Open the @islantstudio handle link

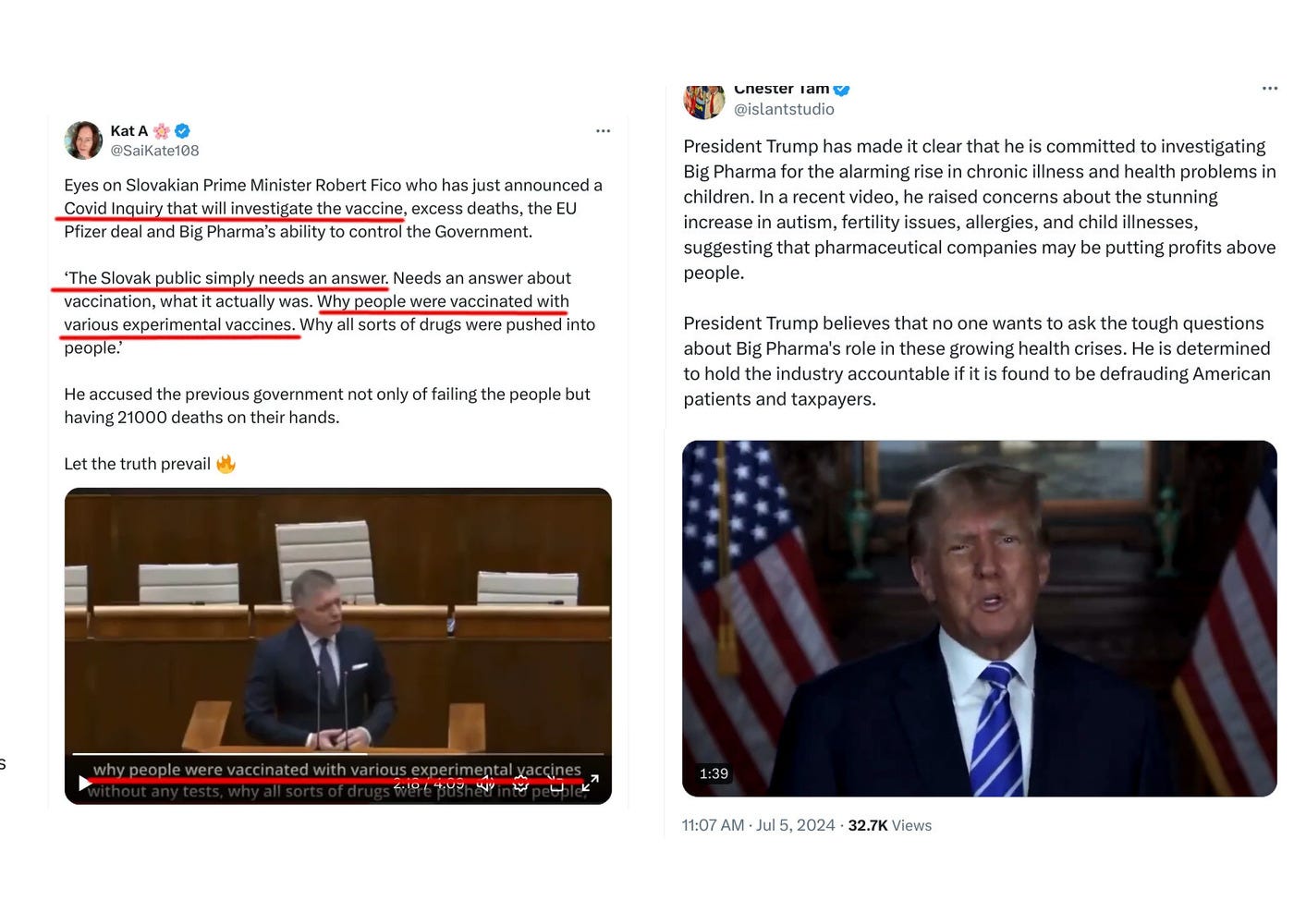(x=784, y=109)
